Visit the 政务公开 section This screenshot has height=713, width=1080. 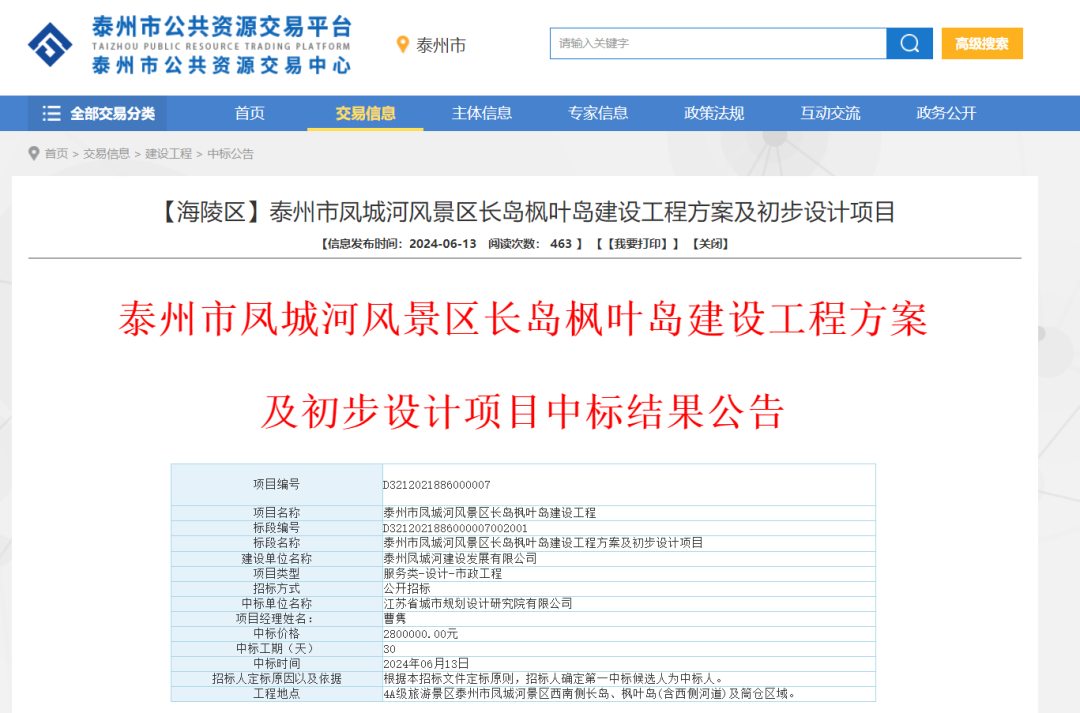tap(946, 114)
